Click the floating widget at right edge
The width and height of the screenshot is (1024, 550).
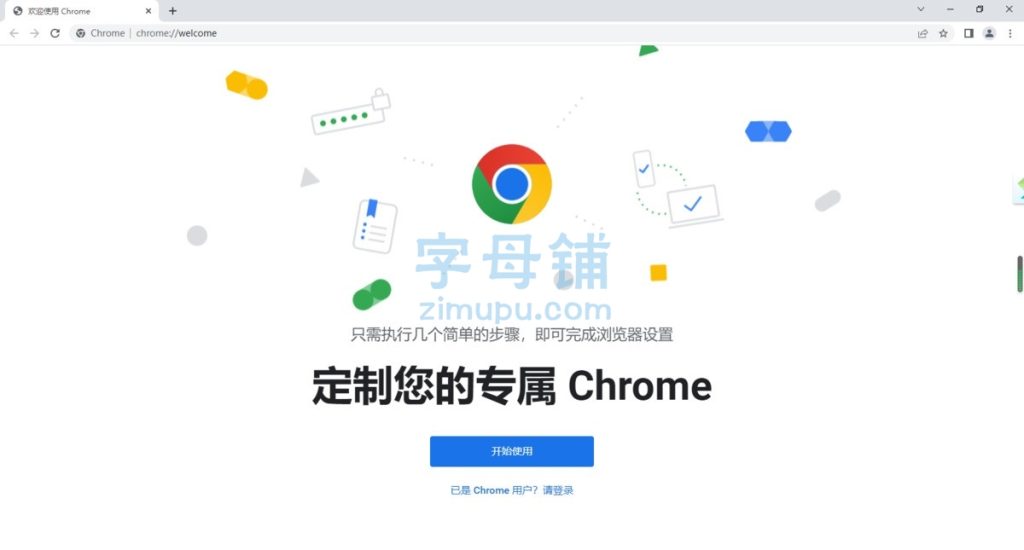pos(1019,189)
